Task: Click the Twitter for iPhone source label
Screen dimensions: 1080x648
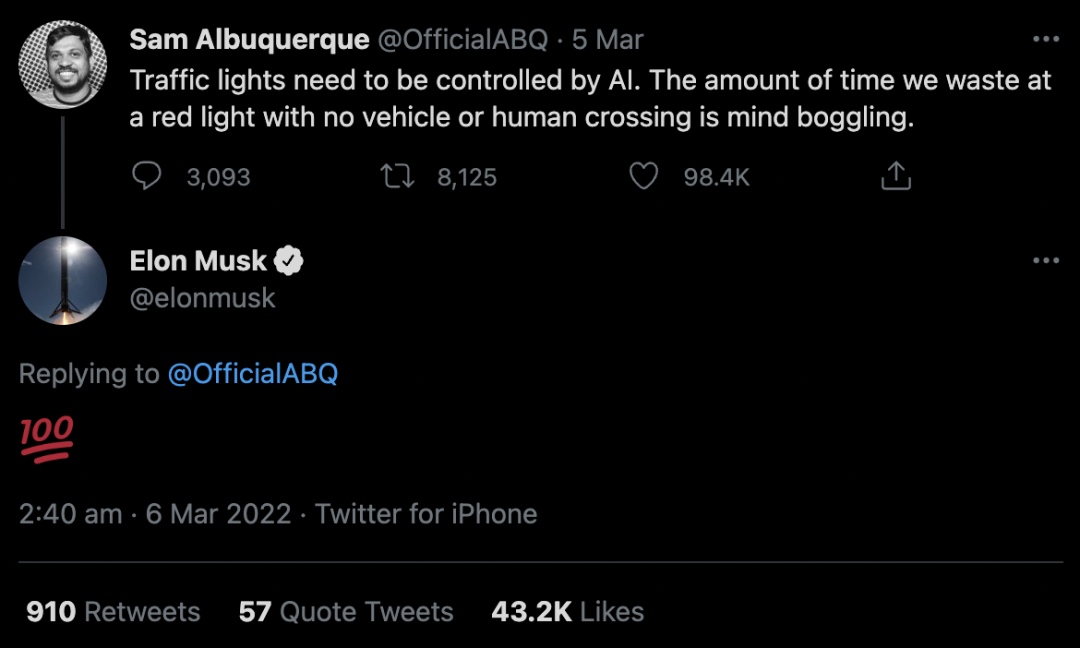Action: click(x=426, y=514)
